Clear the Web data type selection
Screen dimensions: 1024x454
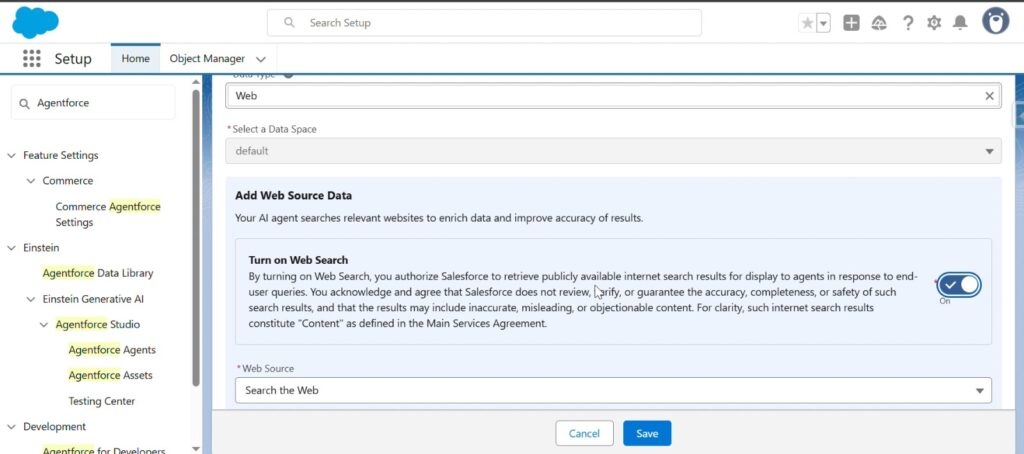989,96
